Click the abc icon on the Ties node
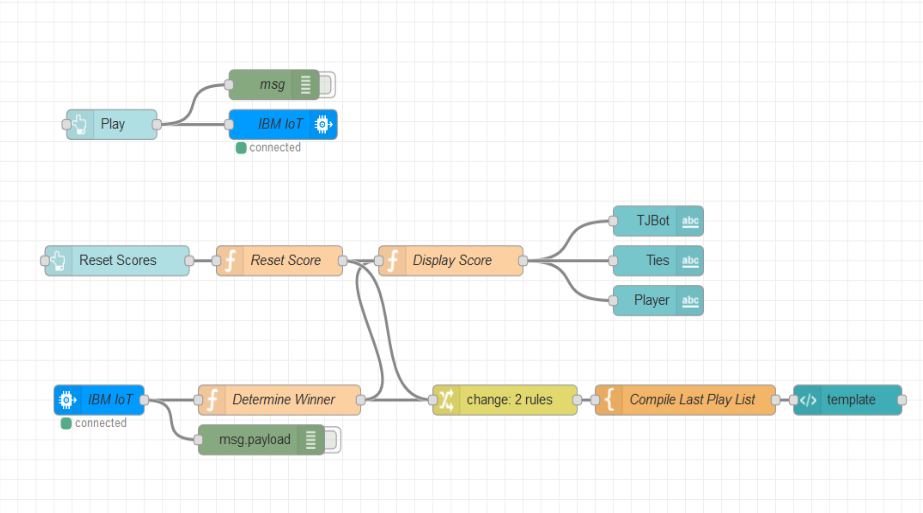This screenshot has width=923, height=513. (x=690, y=261)
